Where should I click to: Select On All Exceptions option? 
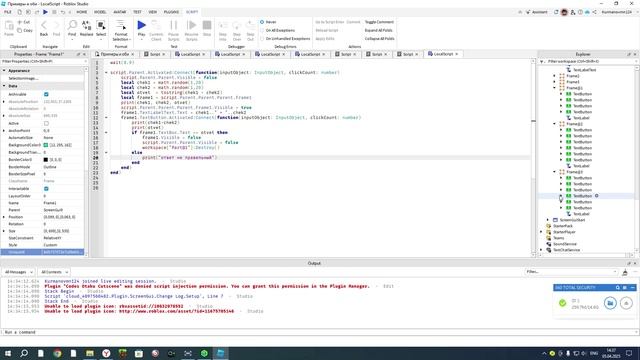click(x=262, y=30)
